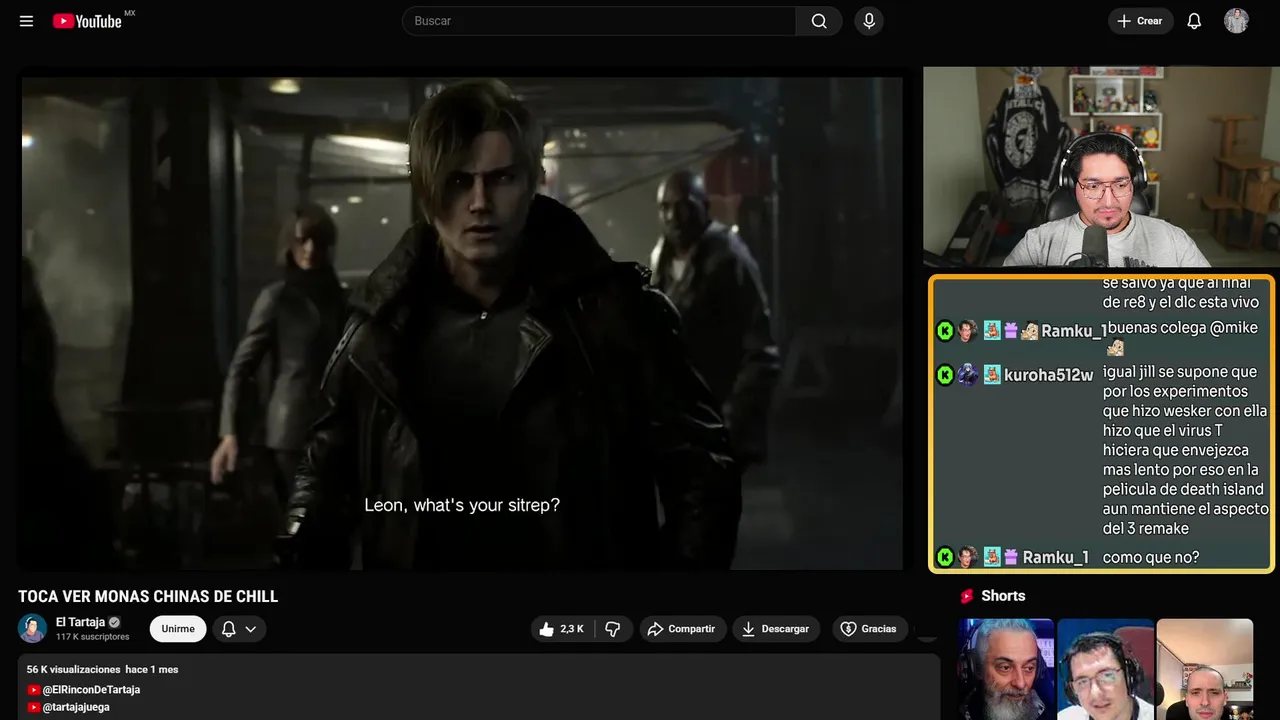Screen dimensions: 1280x720
Task: Open the account avatar menu
Action: 1236,21
